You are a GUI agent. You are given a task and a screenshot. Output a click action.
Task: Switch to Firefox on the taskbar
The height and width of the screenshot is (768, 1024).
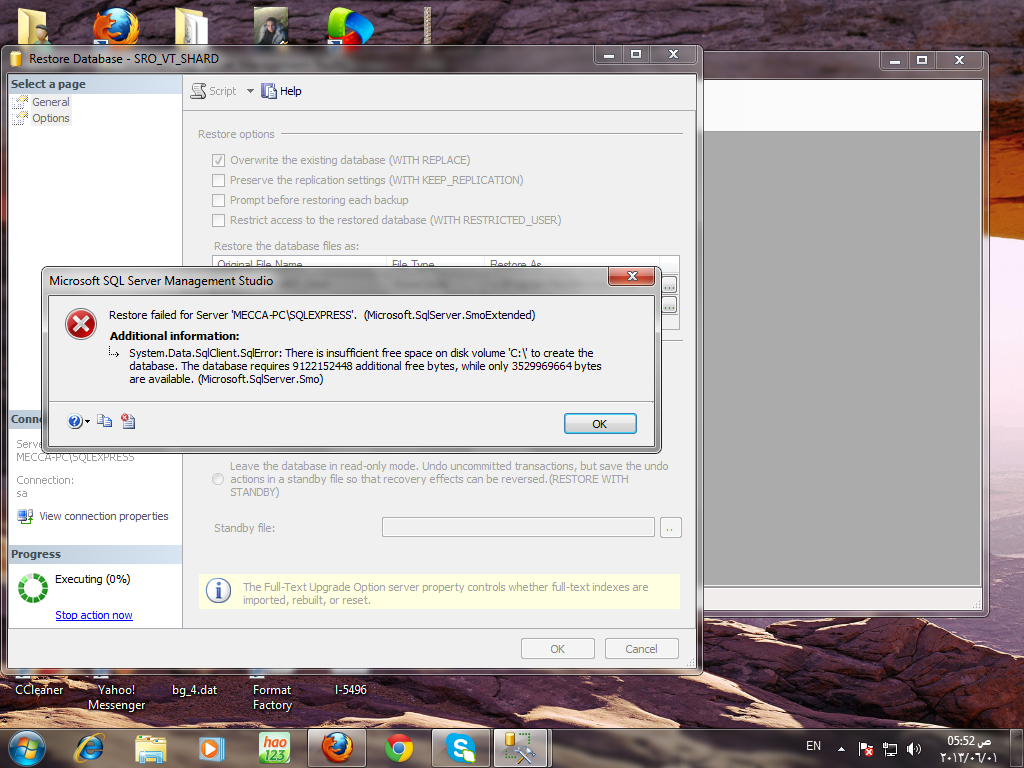[x=336, y=748]
